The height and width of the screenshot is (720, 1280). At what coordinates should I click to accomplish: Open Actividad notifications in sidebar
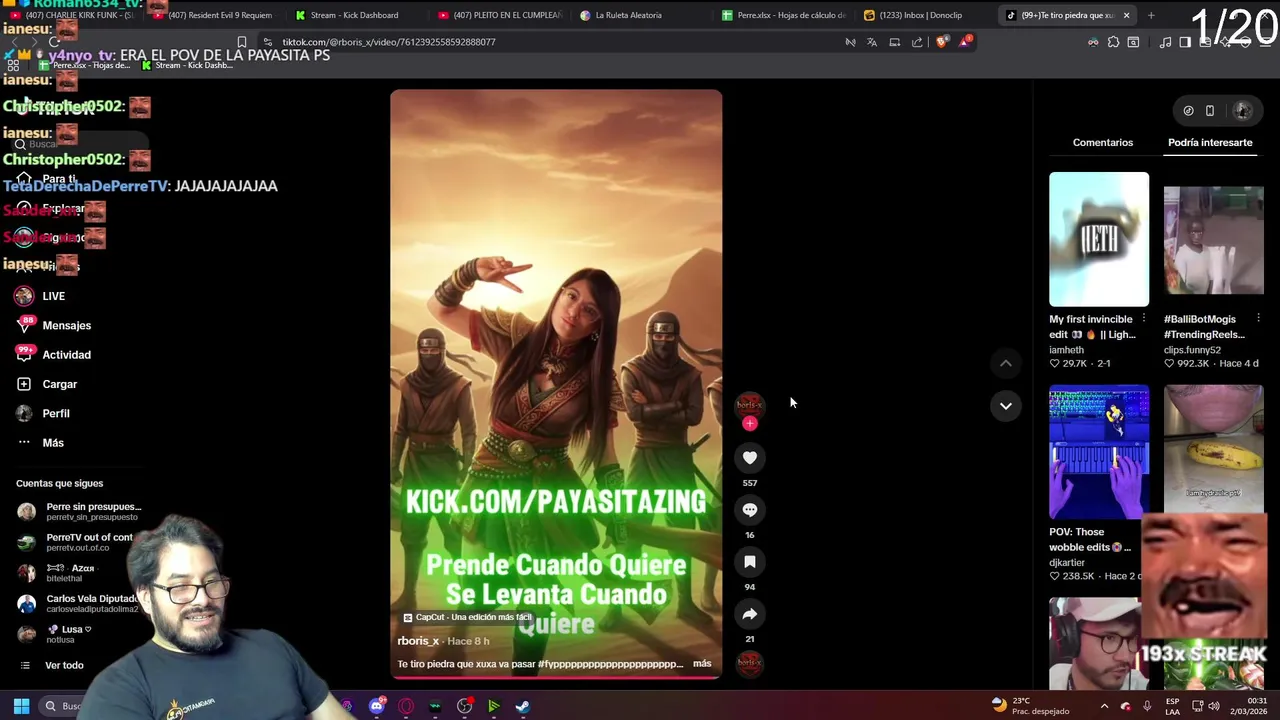coord(54,354)
